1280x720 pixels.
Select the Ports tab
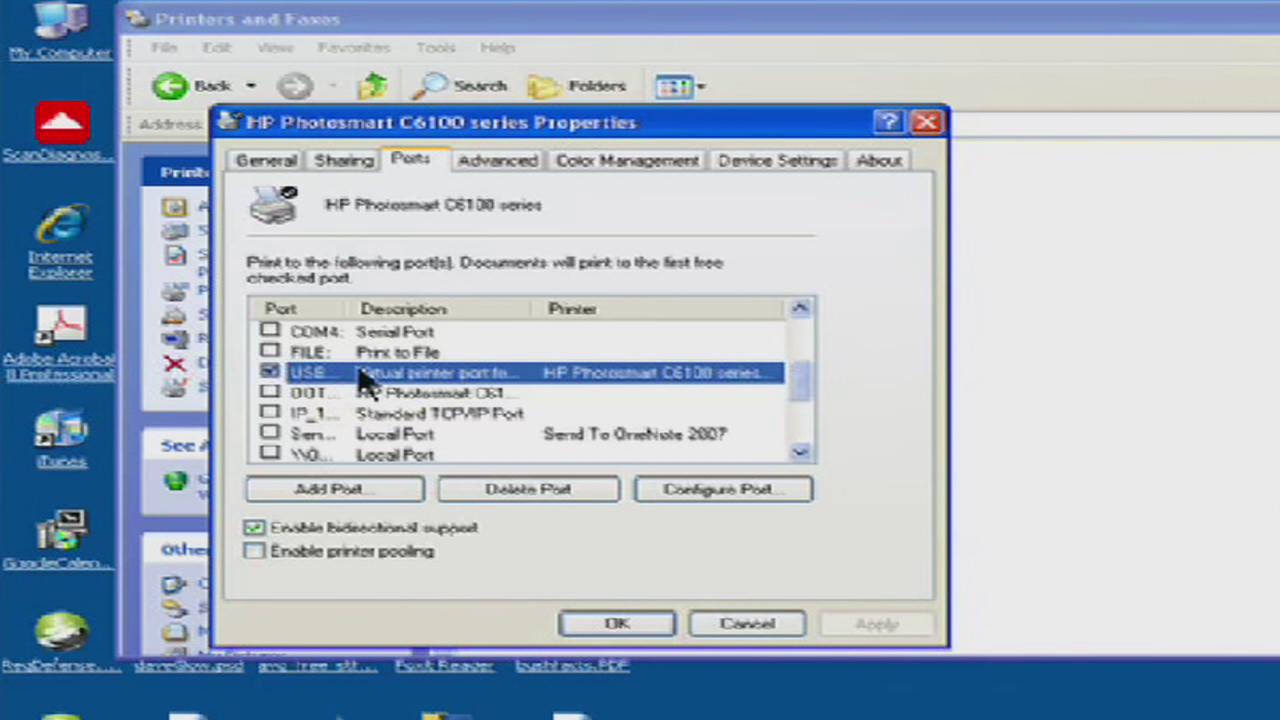pyautogui.click(x=410, y=158)
